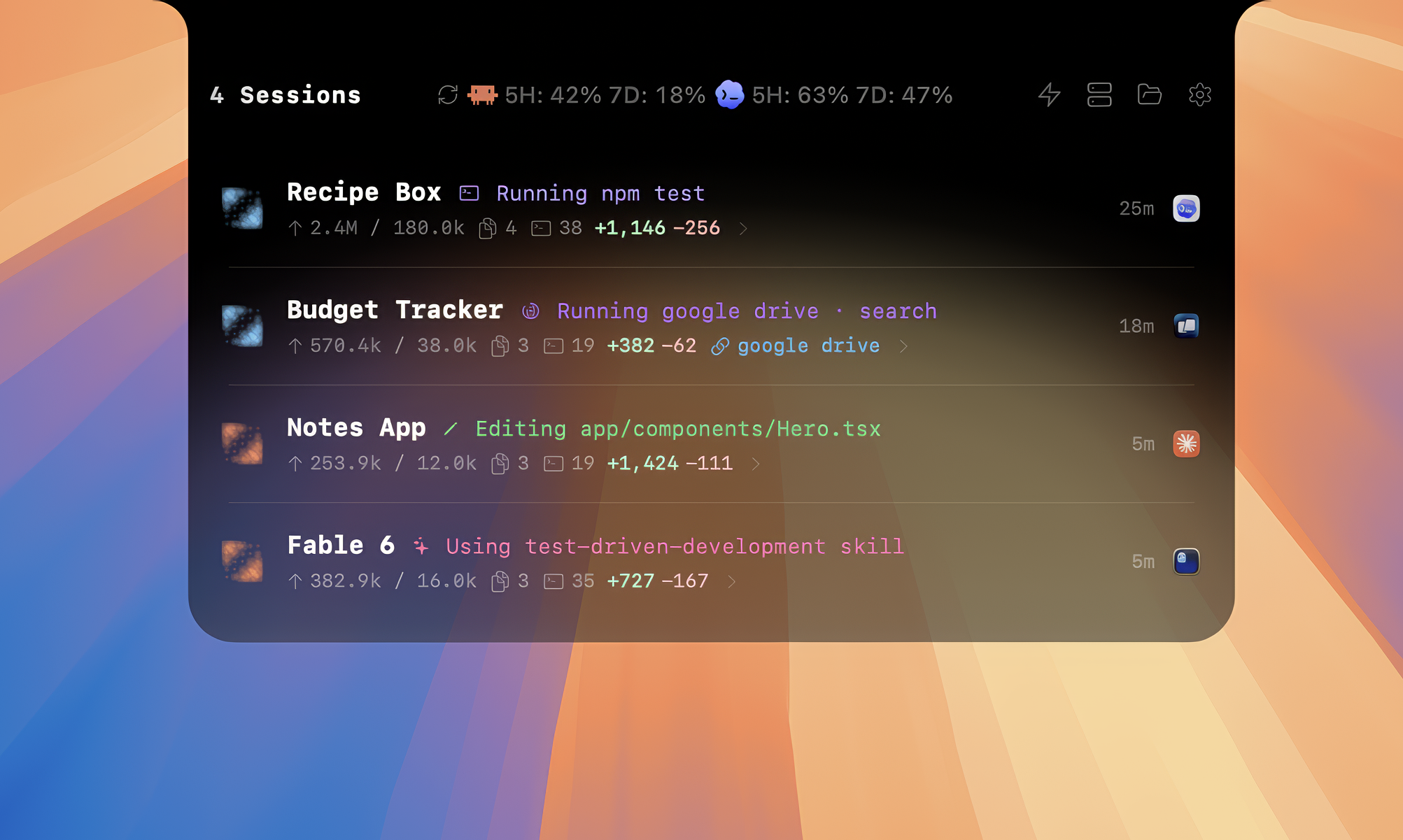
Task: Click the sparkle icon beside Fable 6
Action: point(421,546)
